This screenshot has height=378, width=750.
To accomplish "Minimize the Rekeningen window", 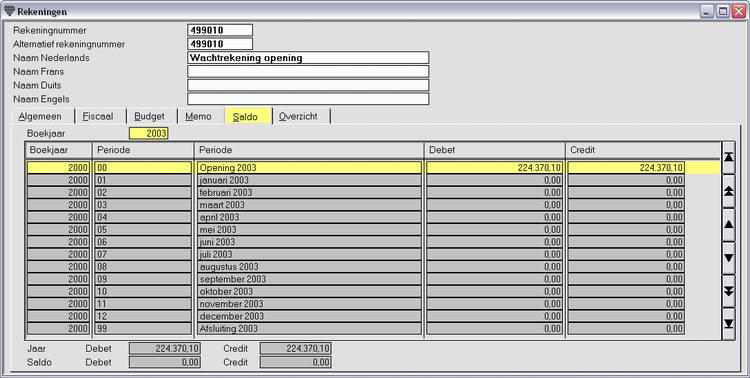I will tap(707, 11).
